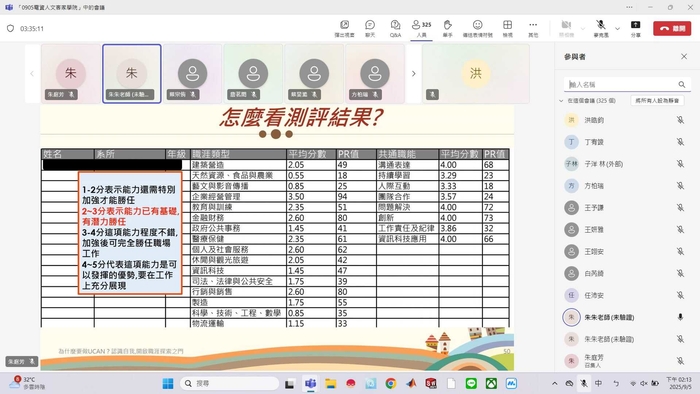This screenshot has height=394, width=700.
Task: Select participant 王妍雅 in the list
Action: [x=624, y=229]
